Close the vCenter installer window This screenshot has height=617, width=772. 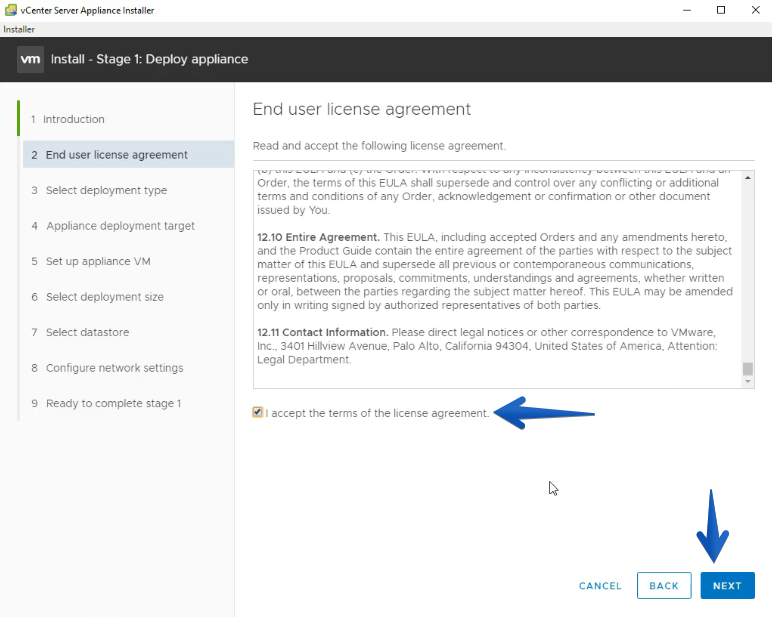[x=755, y=10]
